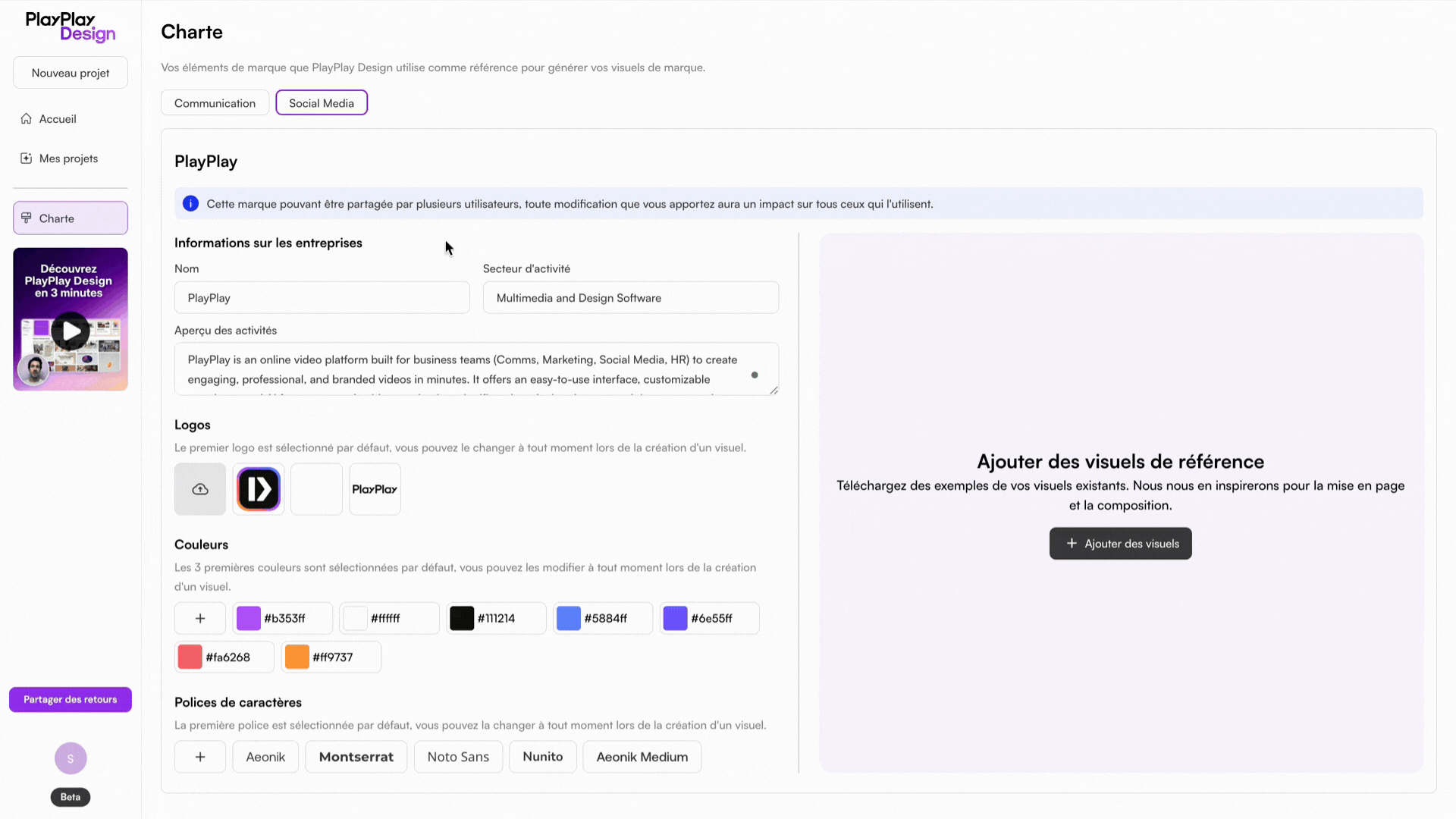Click the upload logo cloud icon

[200, 489]
